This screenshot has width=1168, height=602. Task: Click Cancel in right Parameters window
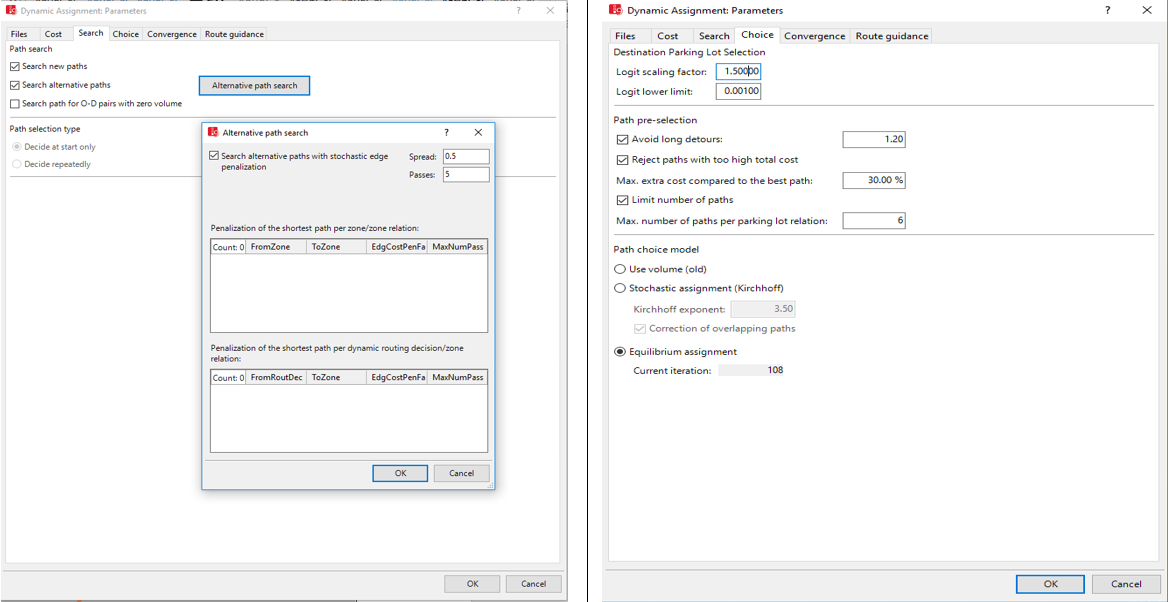pyautogui.click(x=1126, y=583)
